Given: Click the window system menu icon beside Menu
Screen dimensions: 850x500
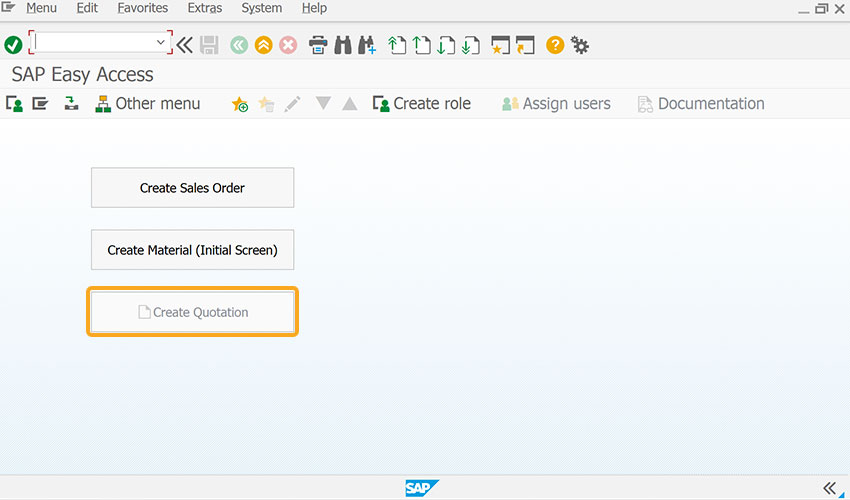Looking at the screenshot, I should pos(9,7).
